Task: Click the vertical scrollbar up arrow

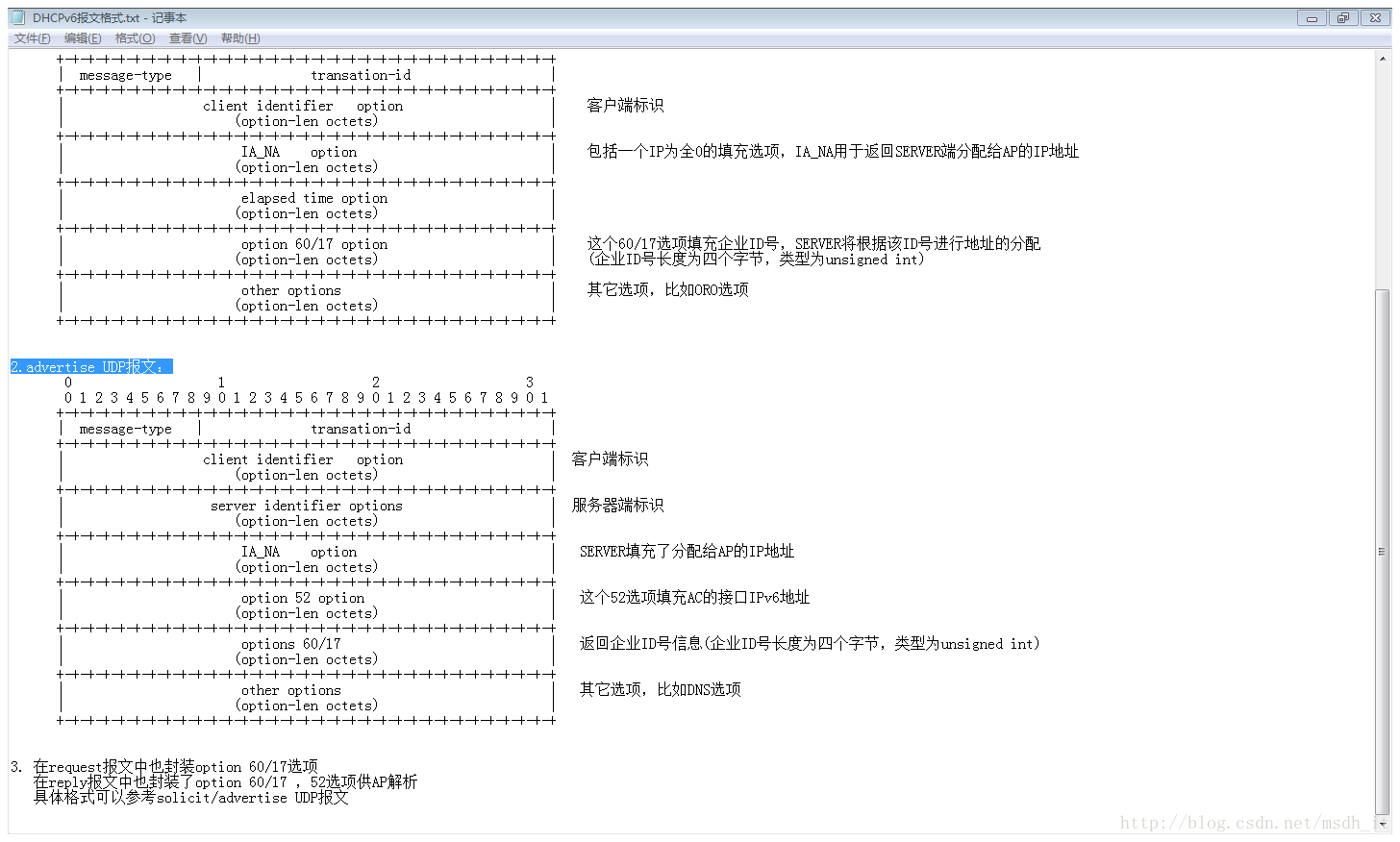Action: (x=1383, y=59)
